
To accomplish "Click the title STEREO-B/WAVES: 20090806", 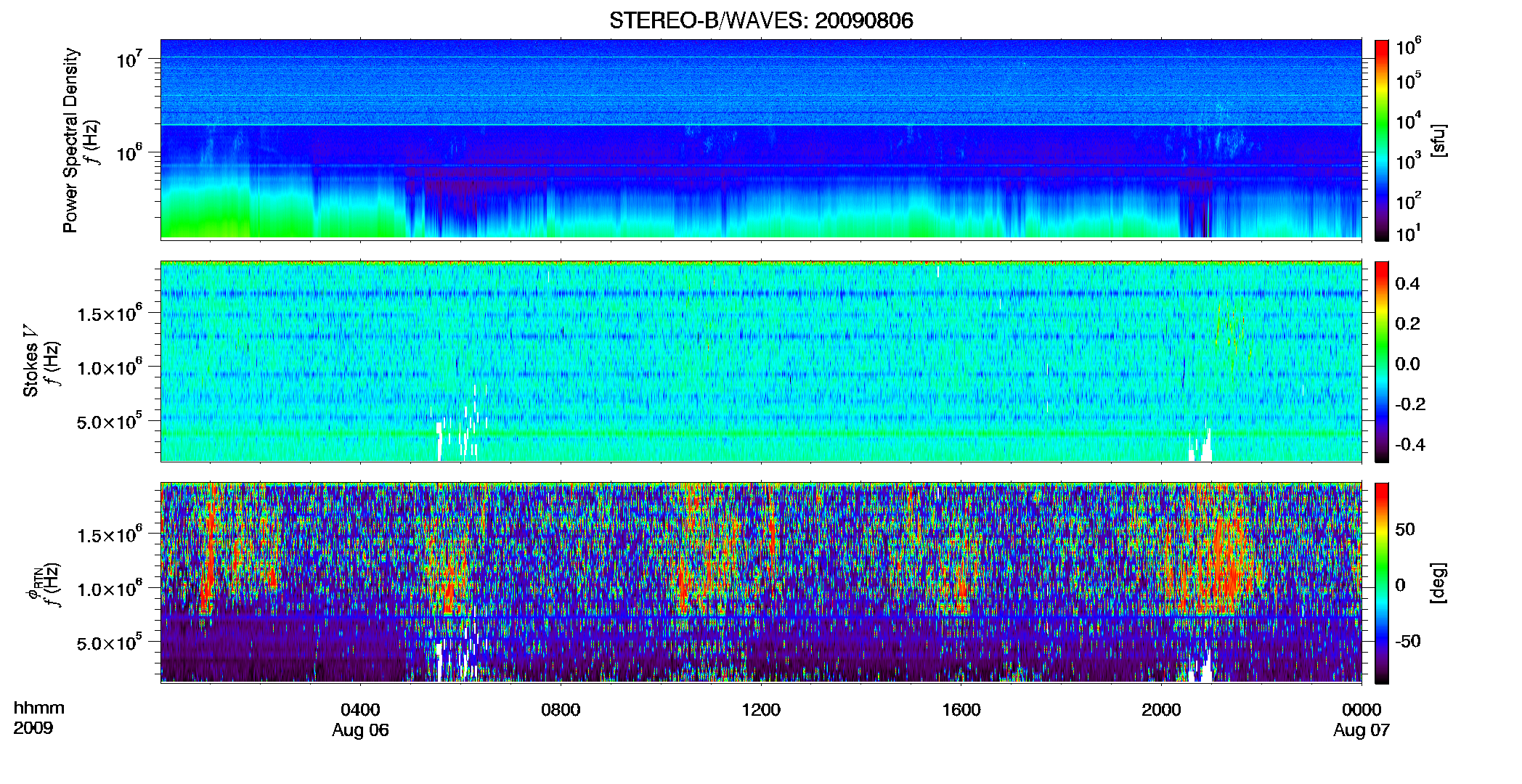I will (760, 20).
